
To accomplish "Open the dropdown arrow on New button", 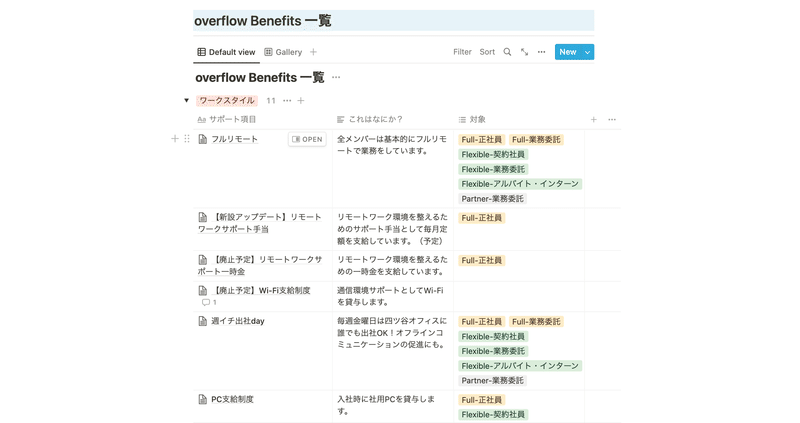I will tap(588, 52).
